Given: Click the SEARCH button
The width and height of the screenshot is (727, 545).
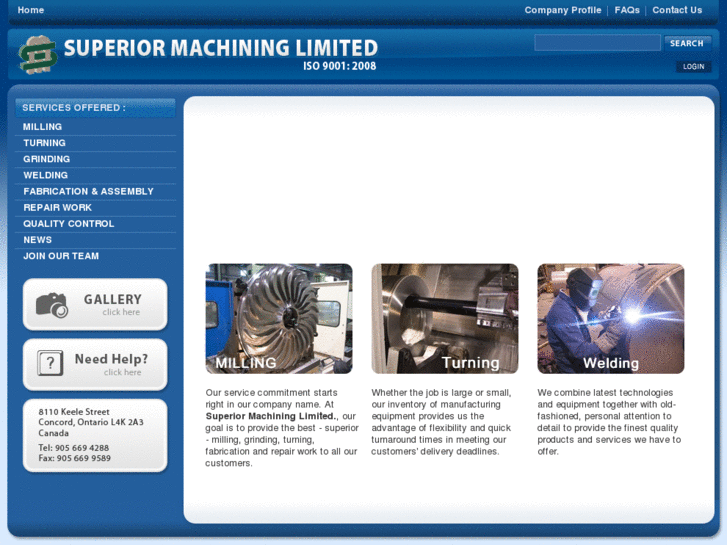Looking at the screenshot, I should (687, 43).
